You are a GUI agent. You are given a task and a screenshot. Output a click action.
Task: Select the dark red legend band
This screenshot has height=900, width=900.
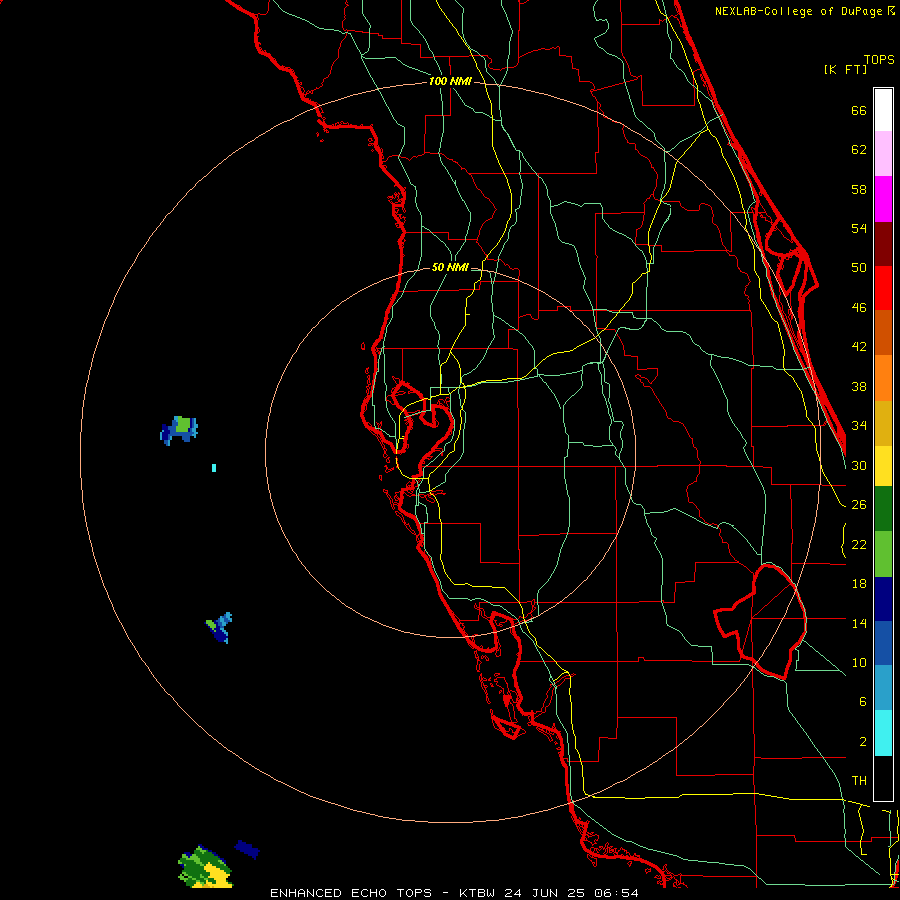click(x=883, y=244)
